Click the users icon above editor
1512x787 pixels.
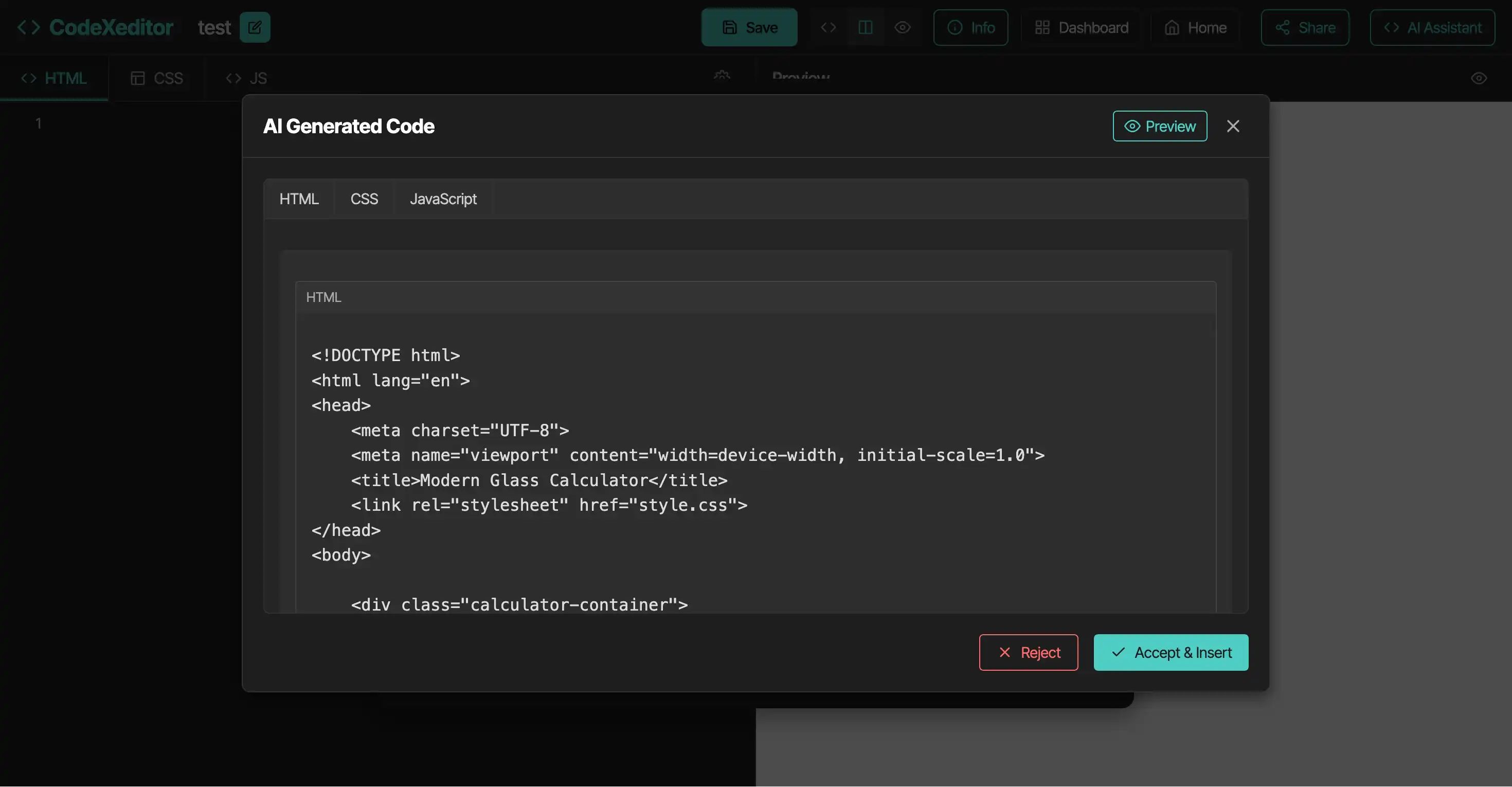pos(722,75)
